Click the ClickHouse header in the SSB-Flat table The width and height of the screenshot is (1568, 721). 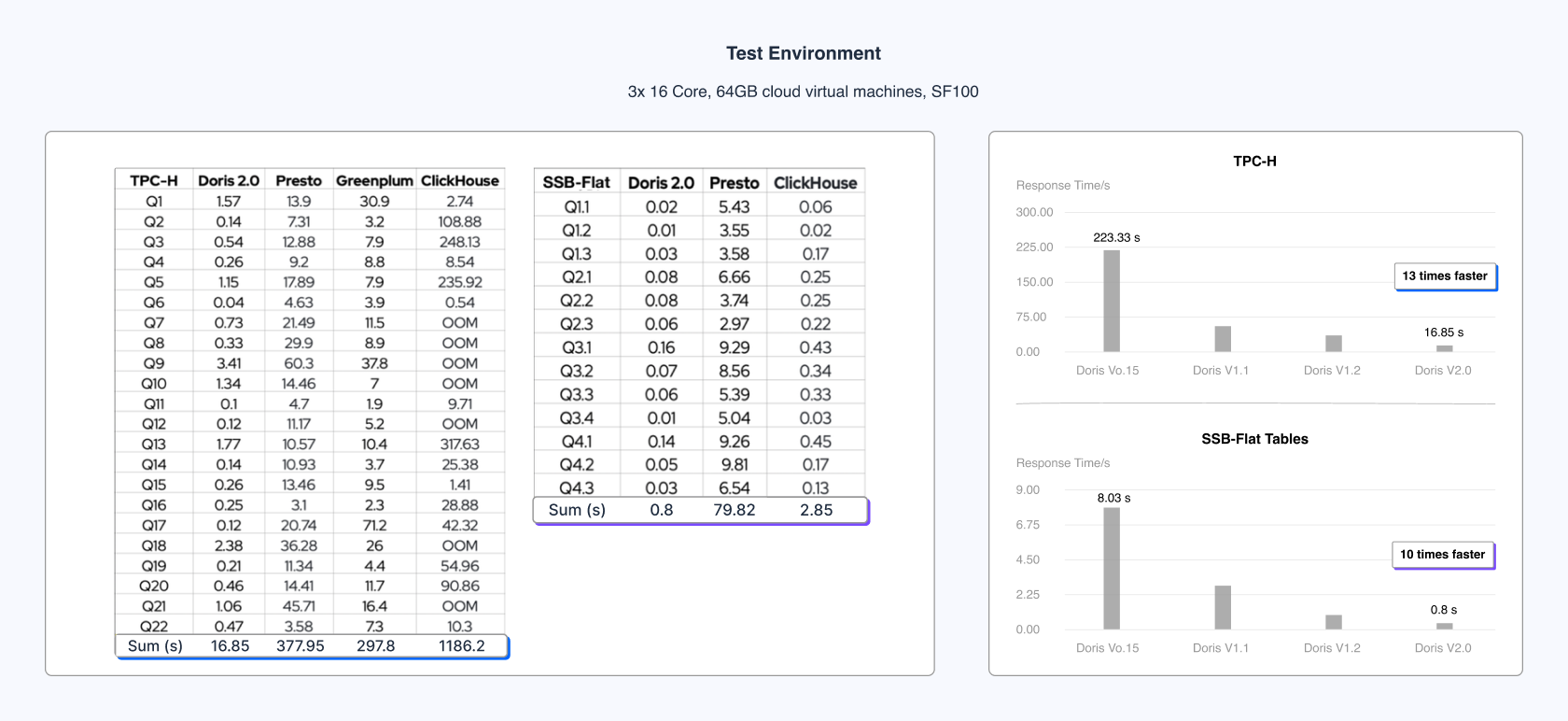click(816, 183)
